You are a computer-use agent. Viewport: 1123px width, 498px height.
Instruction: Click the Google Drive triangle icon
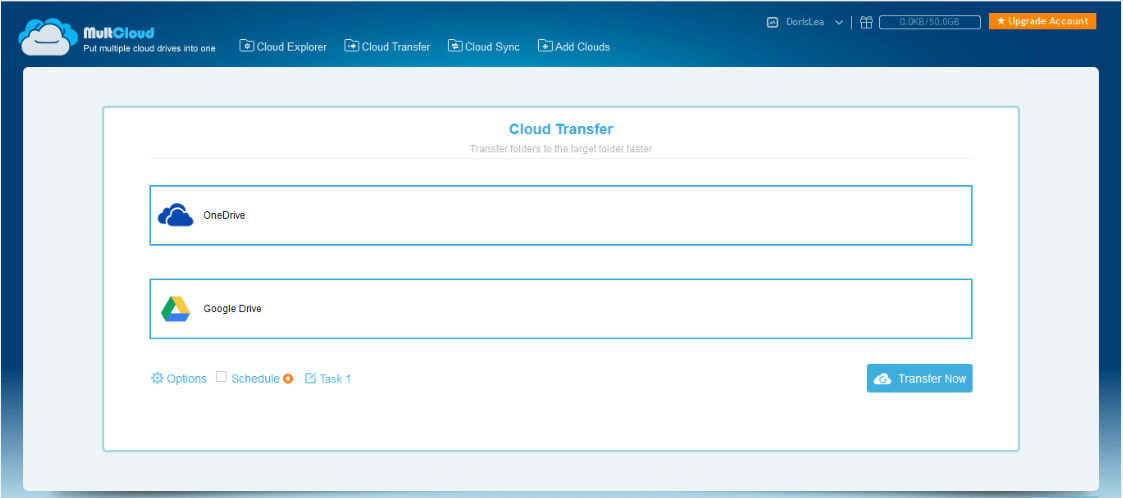pyautogui.click(x=175, y=309)
